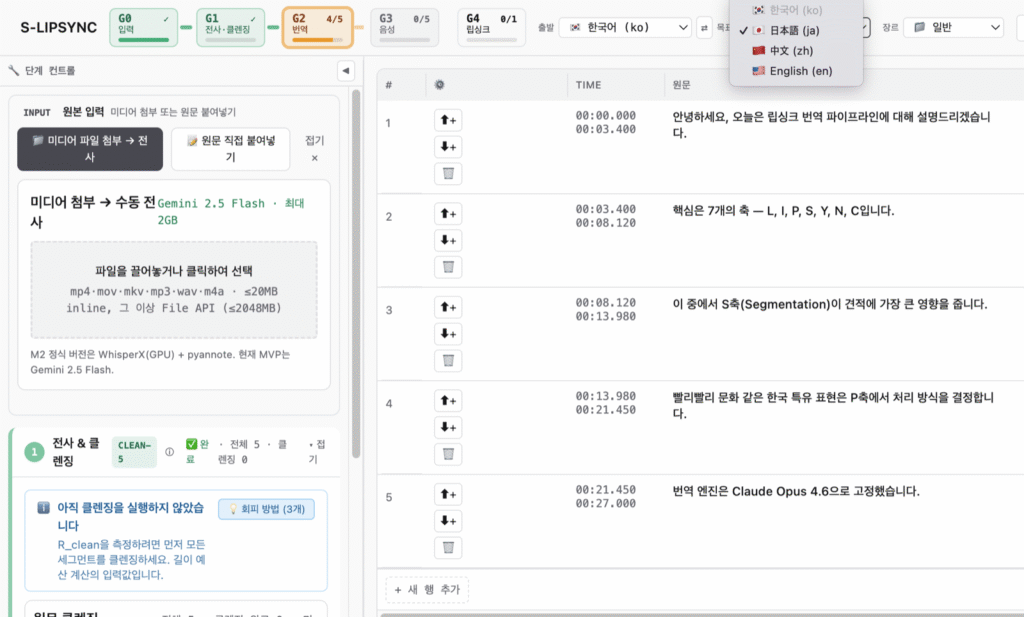Click the text '핵심은 7개의 축' in row 2

[x=711, y=210]
